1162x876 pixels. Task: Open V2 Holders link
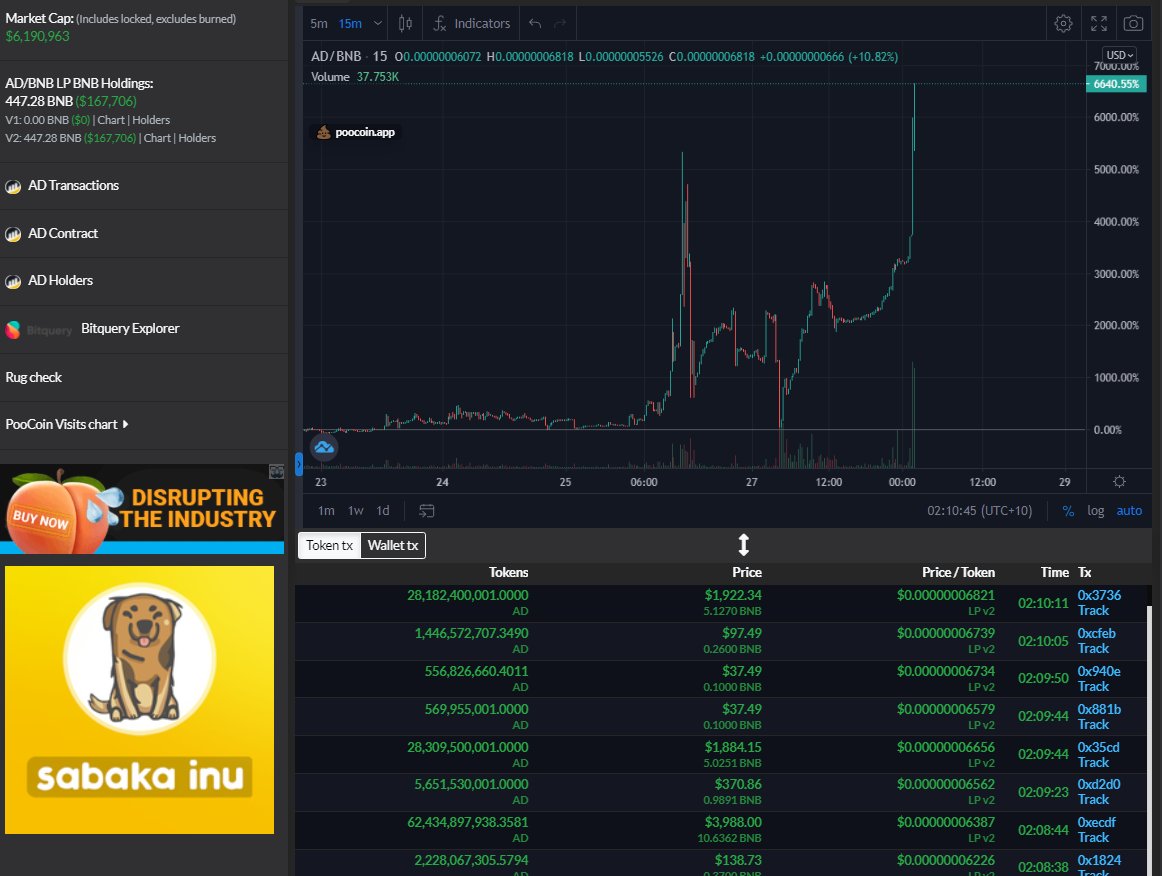tap(197, 138)
